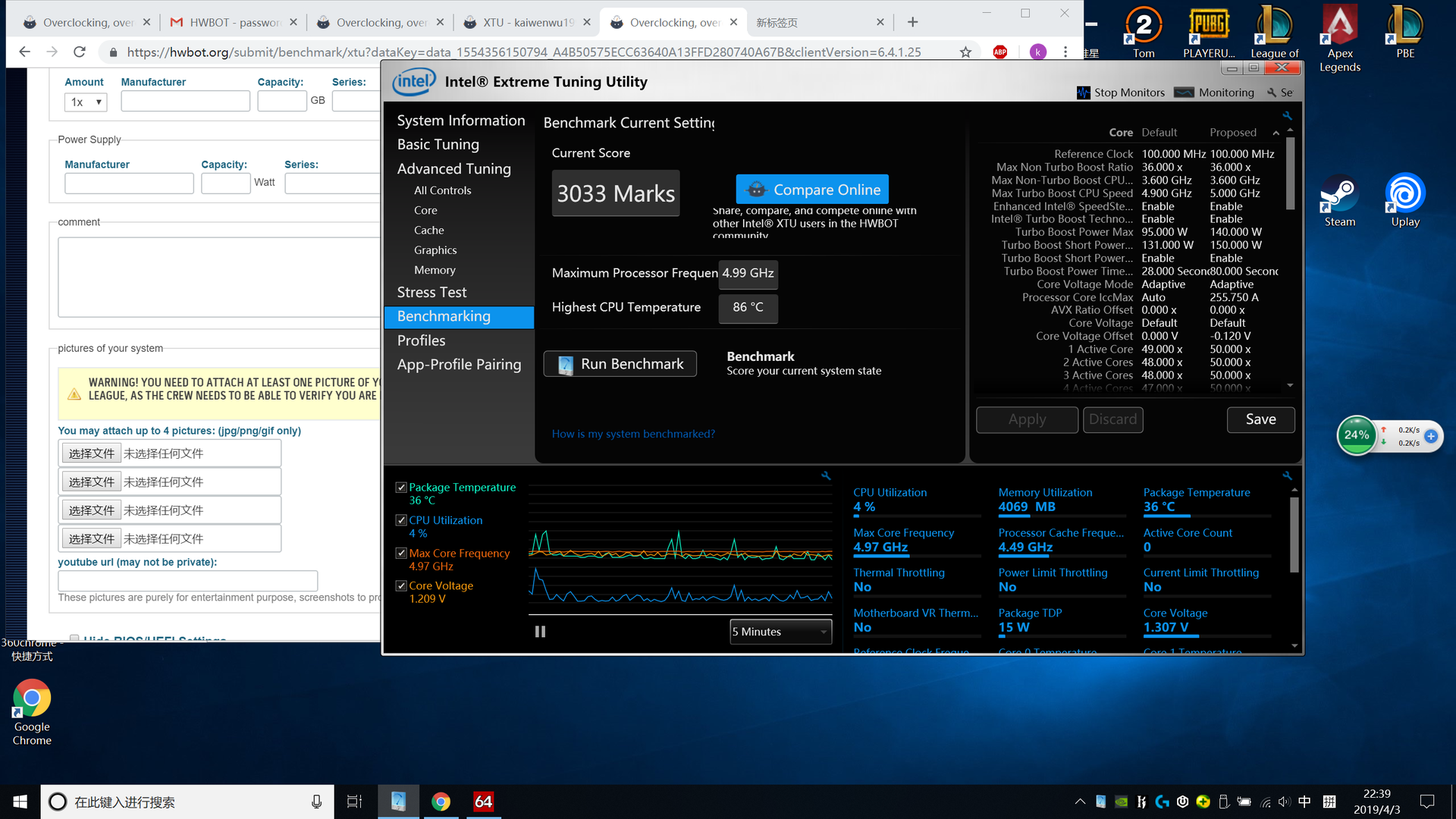Reload the HWBOT page
This screenshot has height=819, width=1456.
(80, 52)
